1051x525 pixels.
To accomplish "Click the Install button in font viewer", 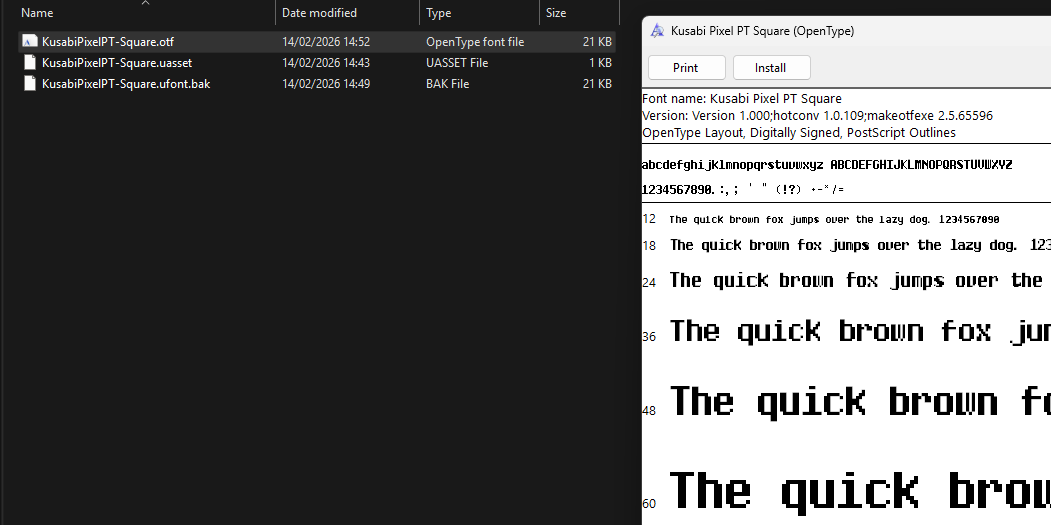I will [x=771, y=68].
